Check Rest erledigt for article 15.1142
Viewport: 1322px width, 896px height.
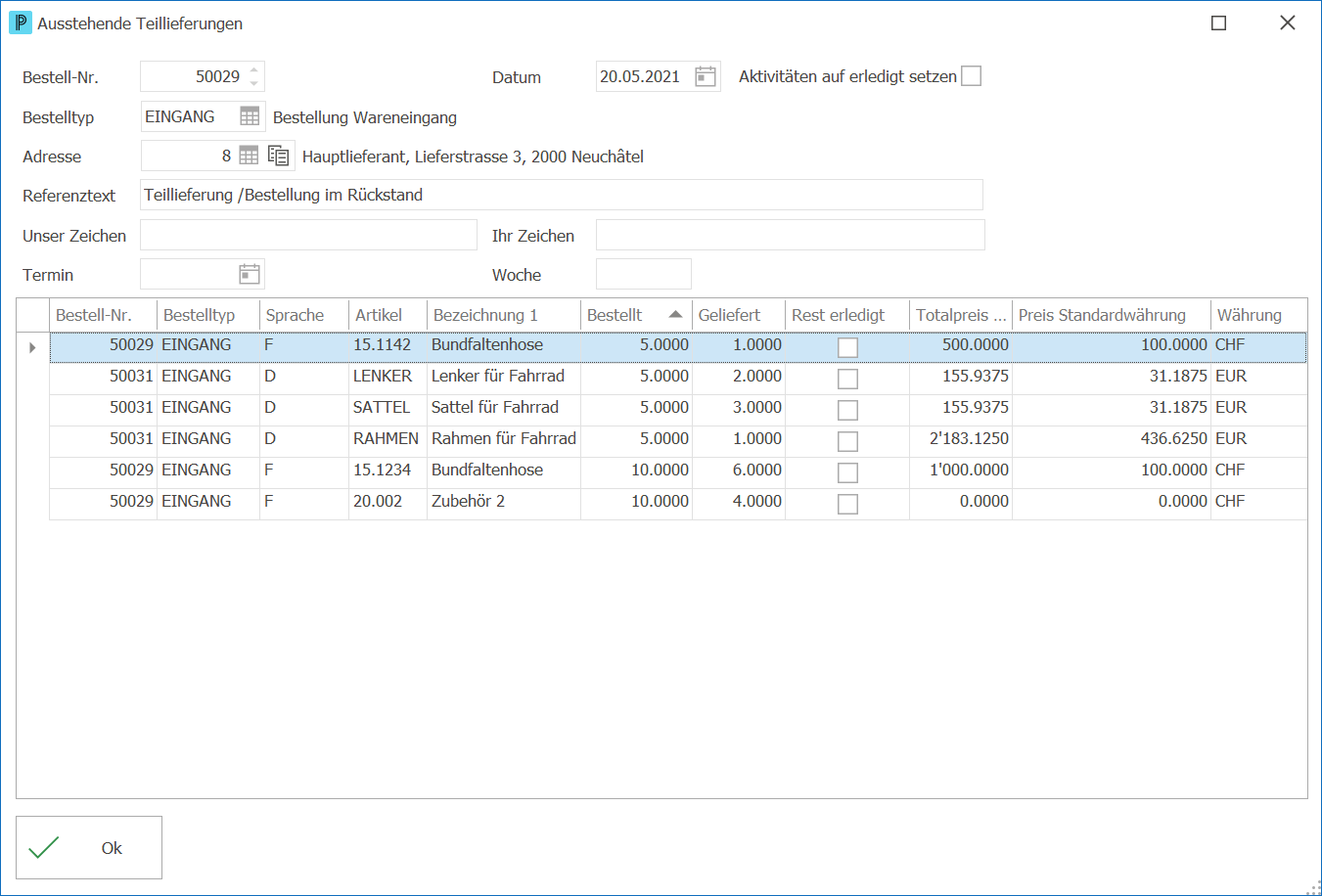click(847, 347)
